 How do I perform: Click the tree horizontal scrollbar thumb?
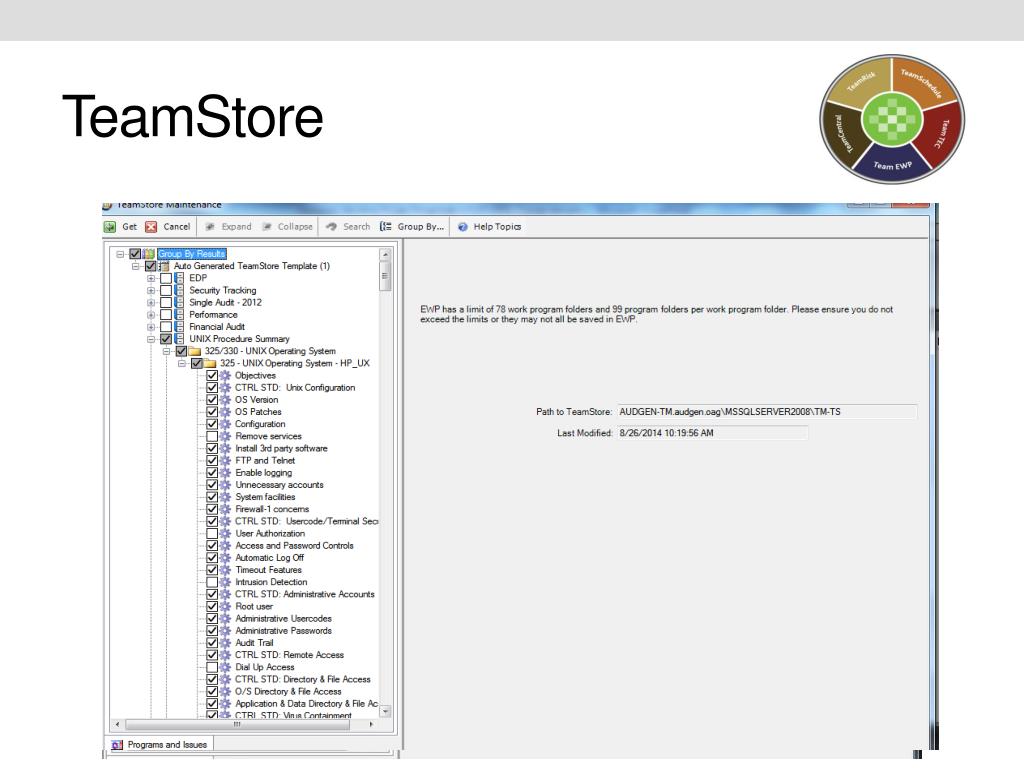coord(238,724)
